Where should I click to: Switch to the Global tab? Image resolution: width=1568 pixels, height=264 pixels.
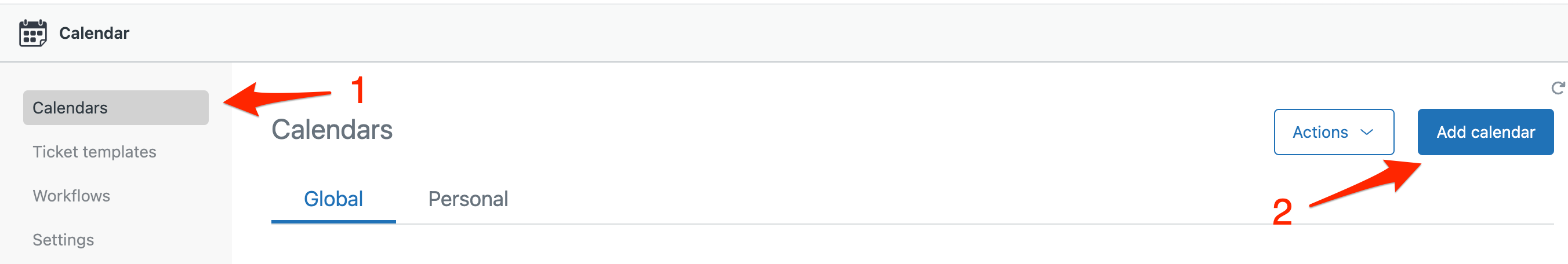[333, 199]
